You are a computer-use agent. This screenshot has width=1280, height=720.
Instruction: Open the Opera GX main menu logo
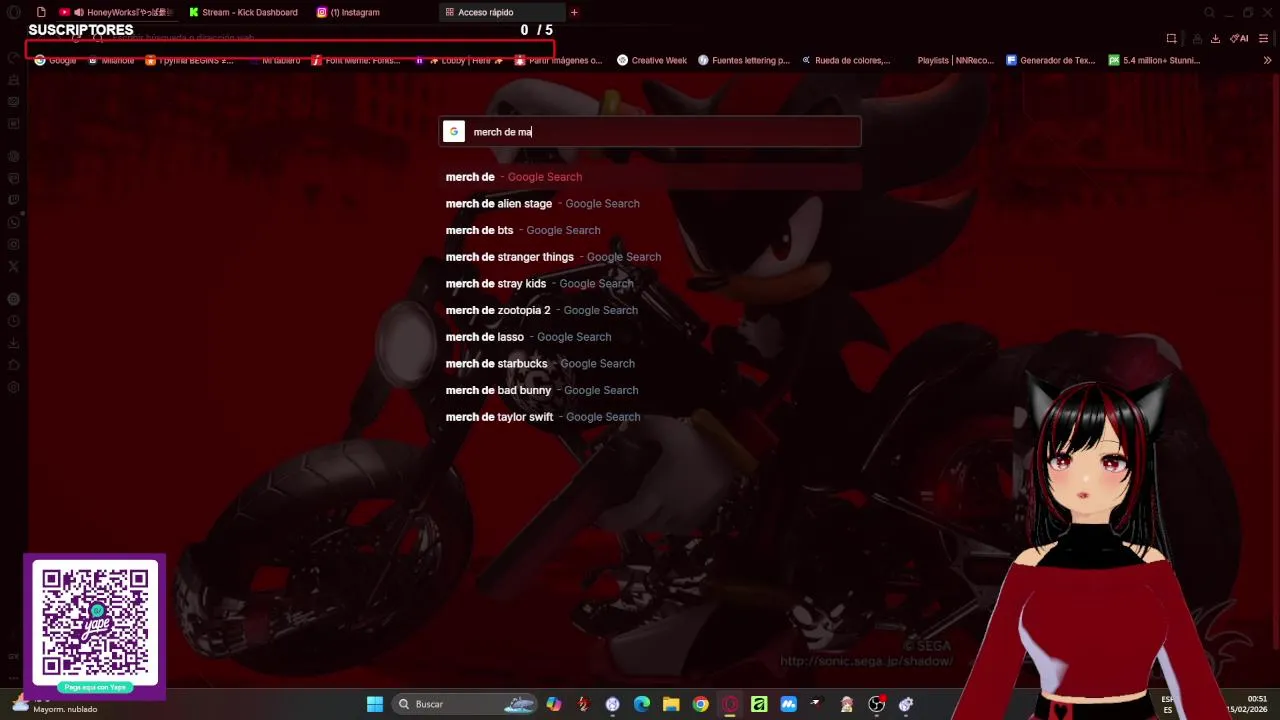[x=13, y=12]
